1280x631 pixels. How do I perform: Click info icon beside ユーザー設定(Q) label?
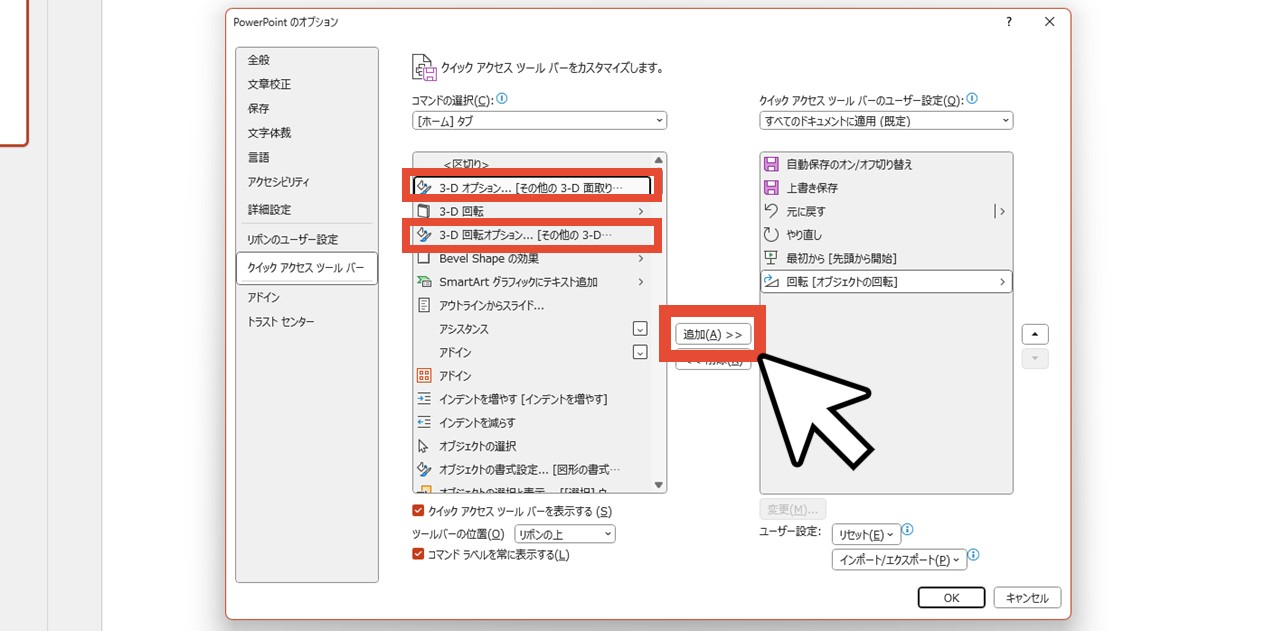(x=972, y=99)
